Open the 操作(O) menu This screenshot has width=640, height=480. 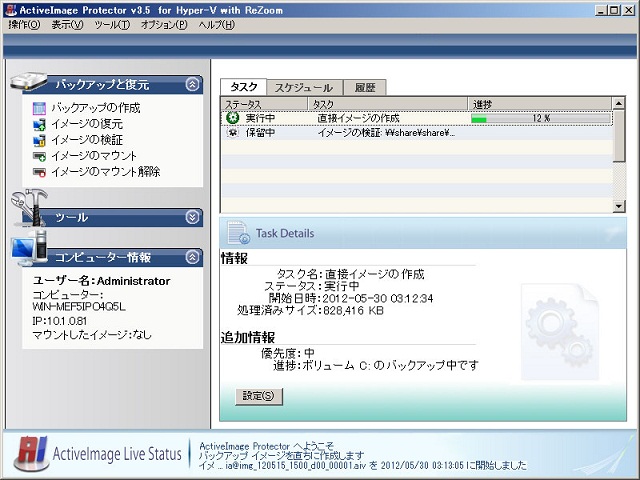click(24, 25)
